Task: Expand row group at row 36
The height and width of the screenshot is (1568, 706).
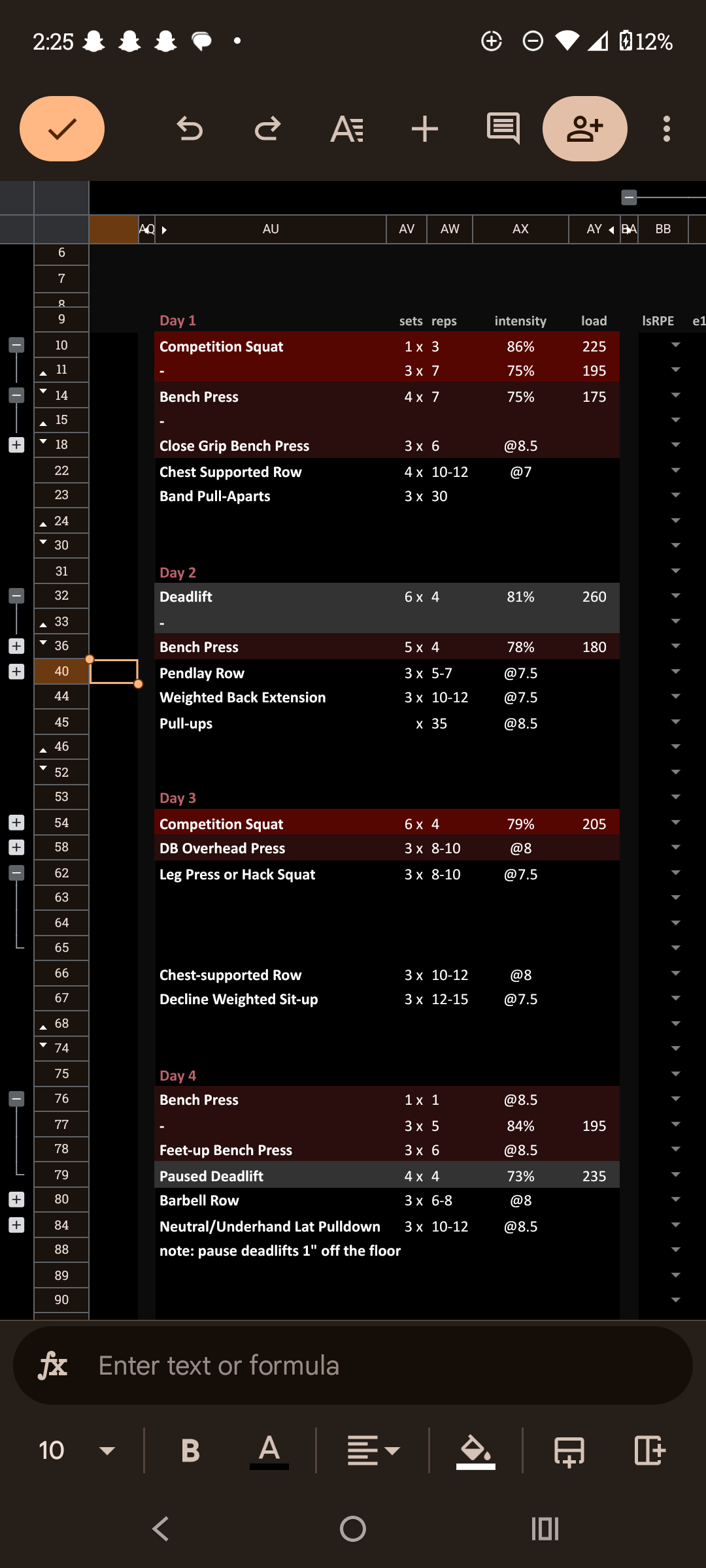Action: pos(16,646)
